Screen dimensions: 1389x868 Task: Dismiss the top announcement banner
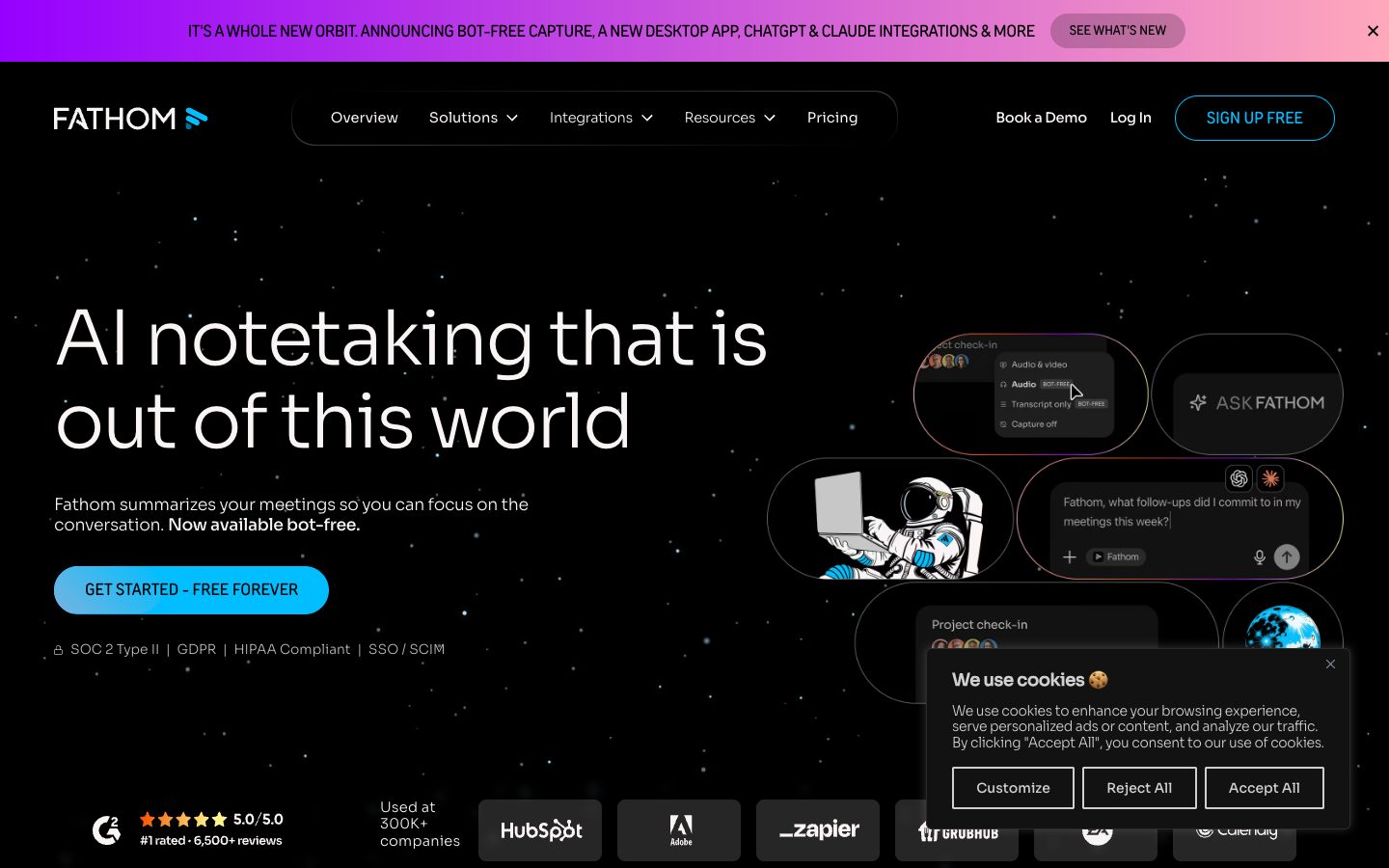[1373, 31]
